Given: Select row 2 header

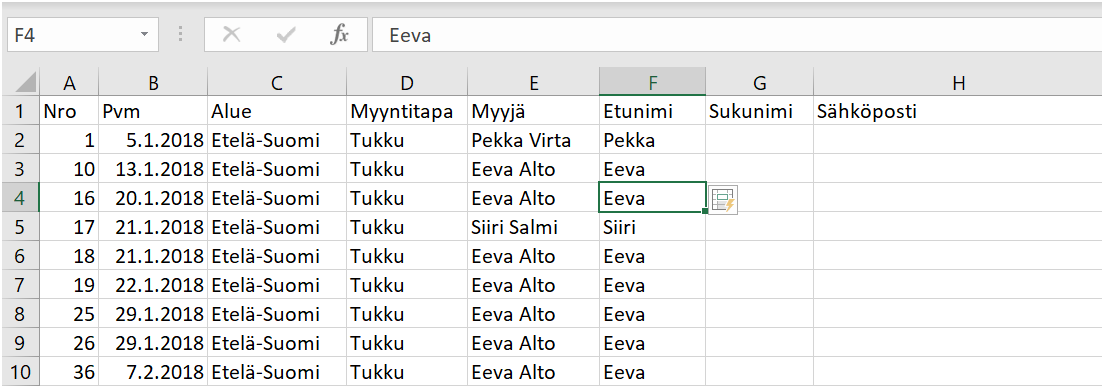Looking at the screenshot, I should 20,140.
